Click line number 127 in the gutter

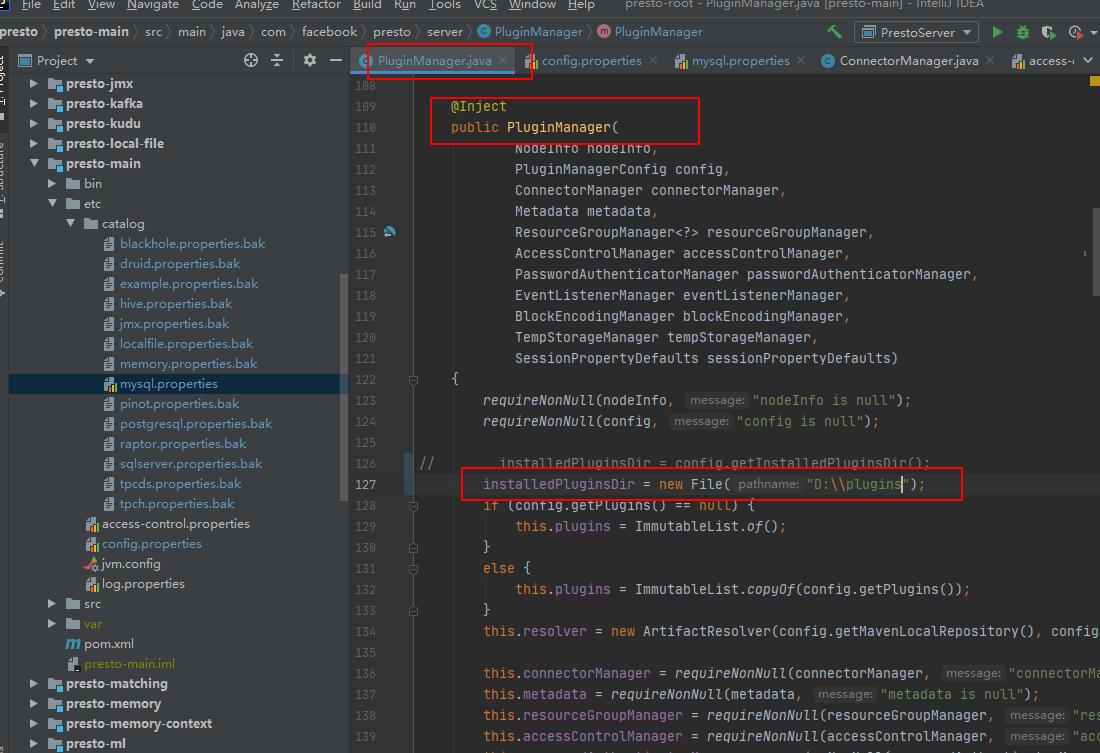tap(365, 484)
